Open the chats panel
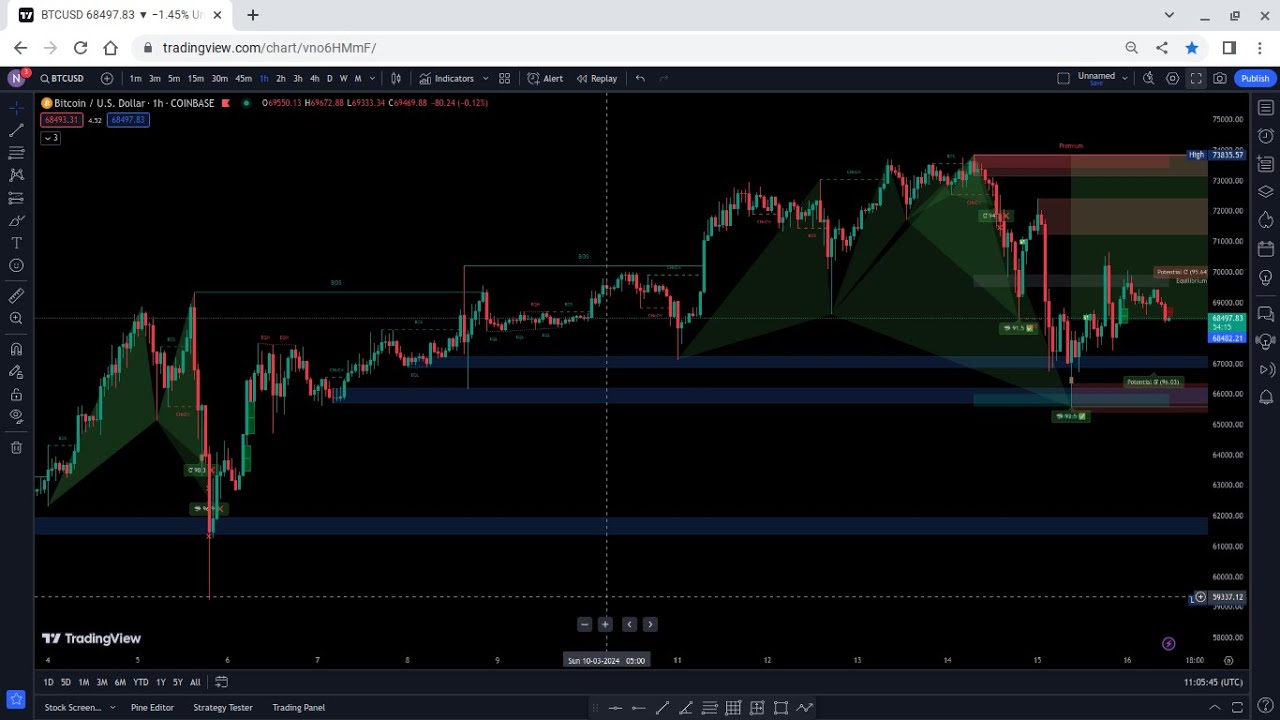The width and height of the screenshot is (1280, 720). tap(1265, 313)
